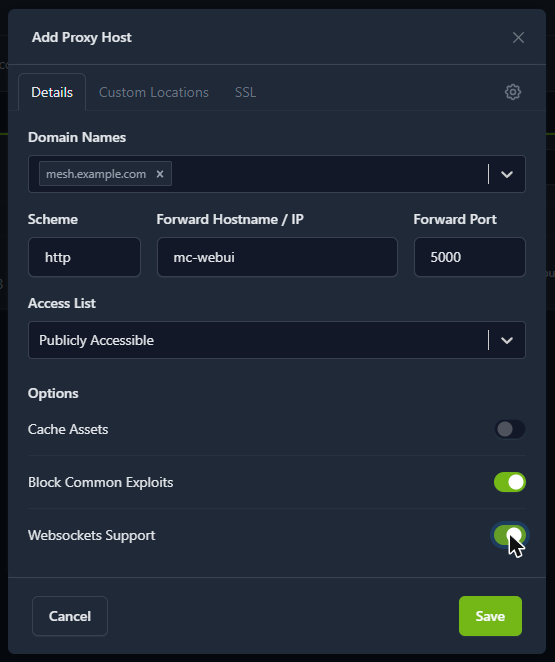Remove the mesh.example.com domain tag
This screenshot has width=555, height=662.
[x=160, y=174]
